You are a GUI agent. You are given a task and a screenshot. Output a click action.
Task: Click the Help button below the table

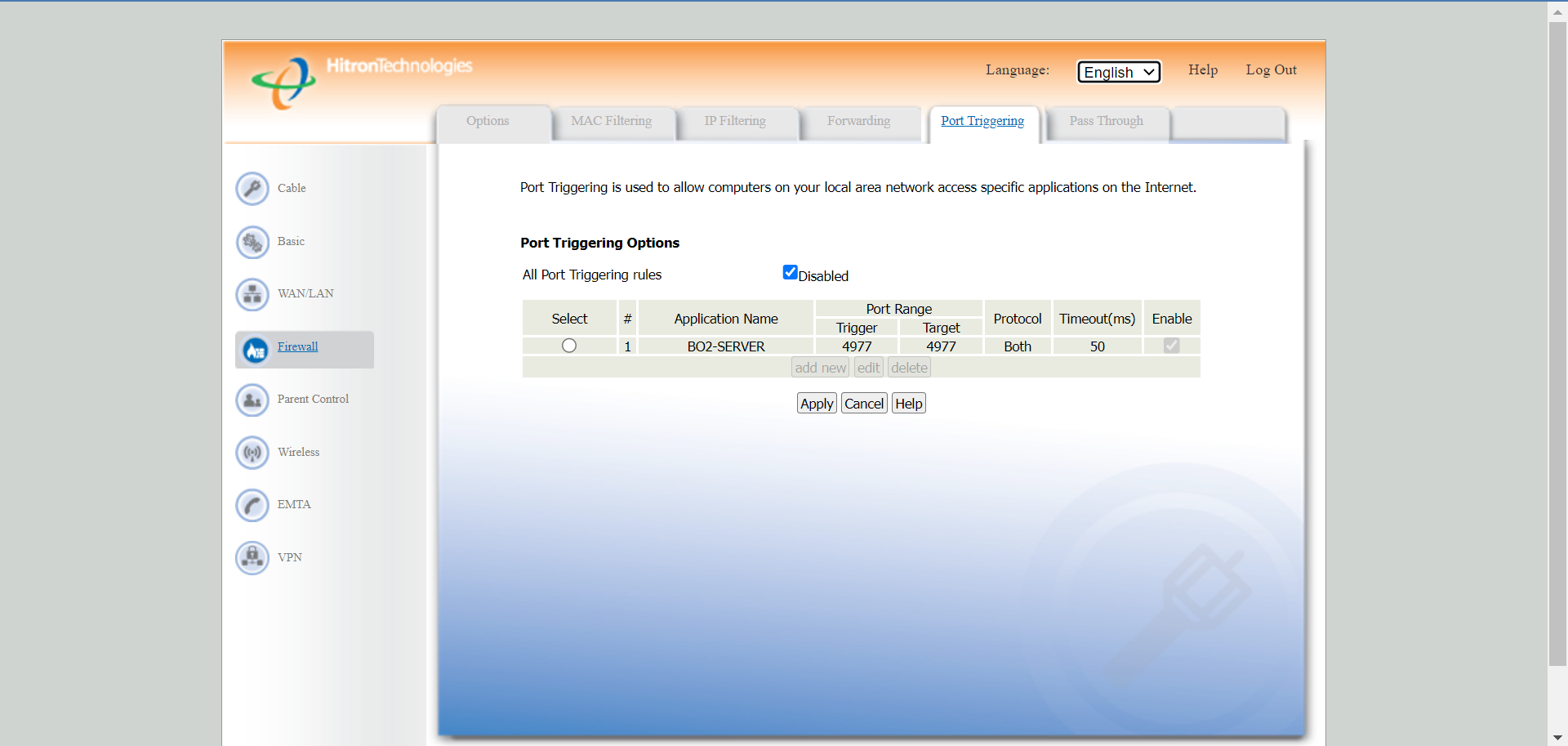coord(909,403)
